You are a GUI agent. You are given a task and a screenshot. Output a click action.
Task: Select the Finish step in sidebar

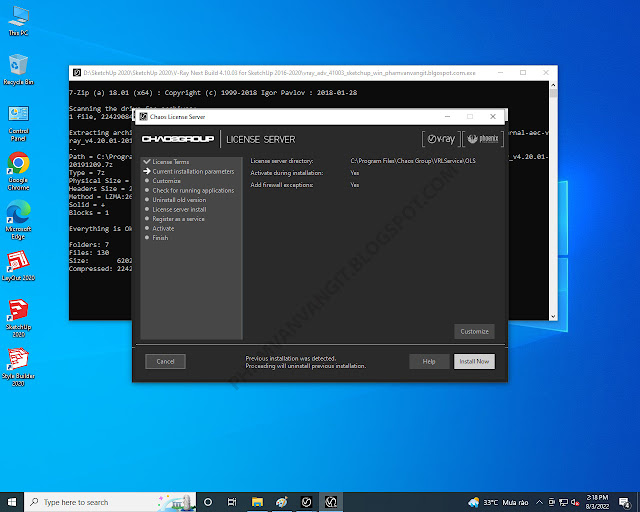coord(160,238)
